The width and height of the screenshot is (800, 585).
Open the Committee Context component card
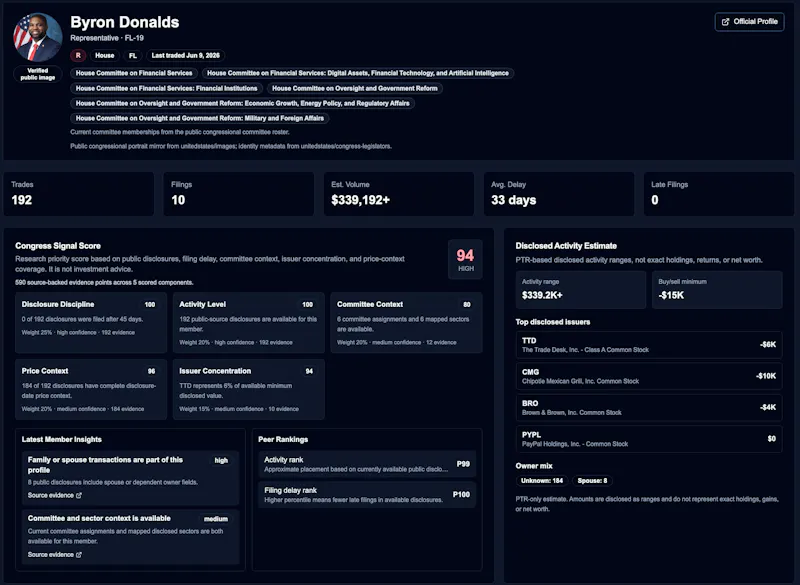(x=406, y=323)
